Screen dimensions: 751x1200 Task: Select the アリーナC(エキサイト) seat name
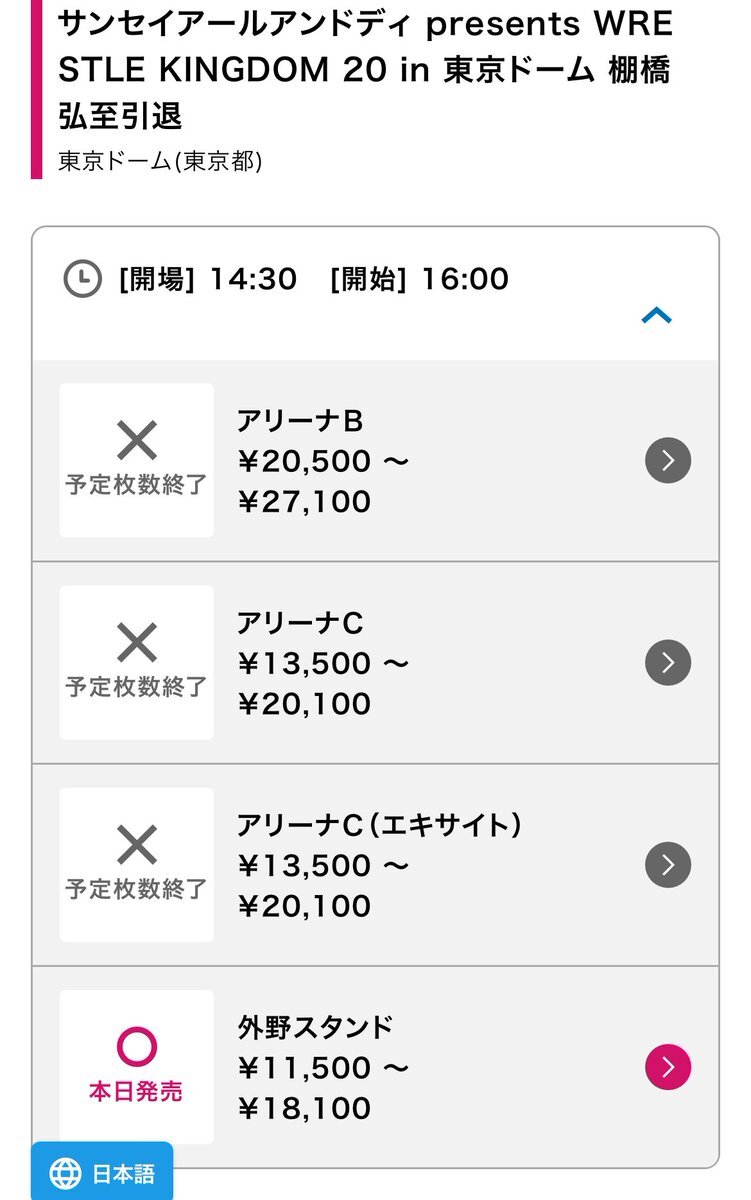[380, 825]
